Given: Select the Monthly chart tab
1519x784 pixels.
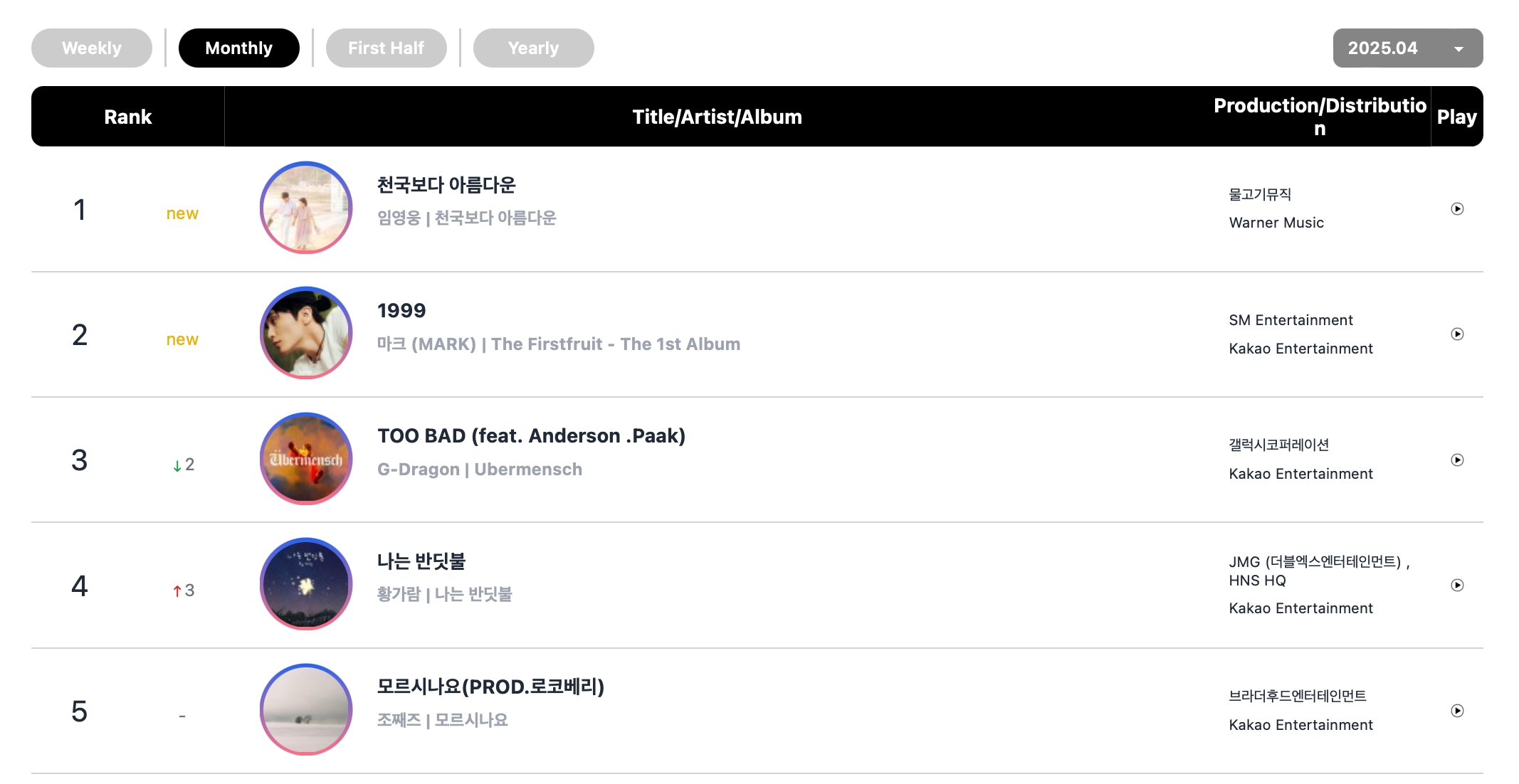Looking at the screenshot, I should pyautogui.click(x=239, y=48).
